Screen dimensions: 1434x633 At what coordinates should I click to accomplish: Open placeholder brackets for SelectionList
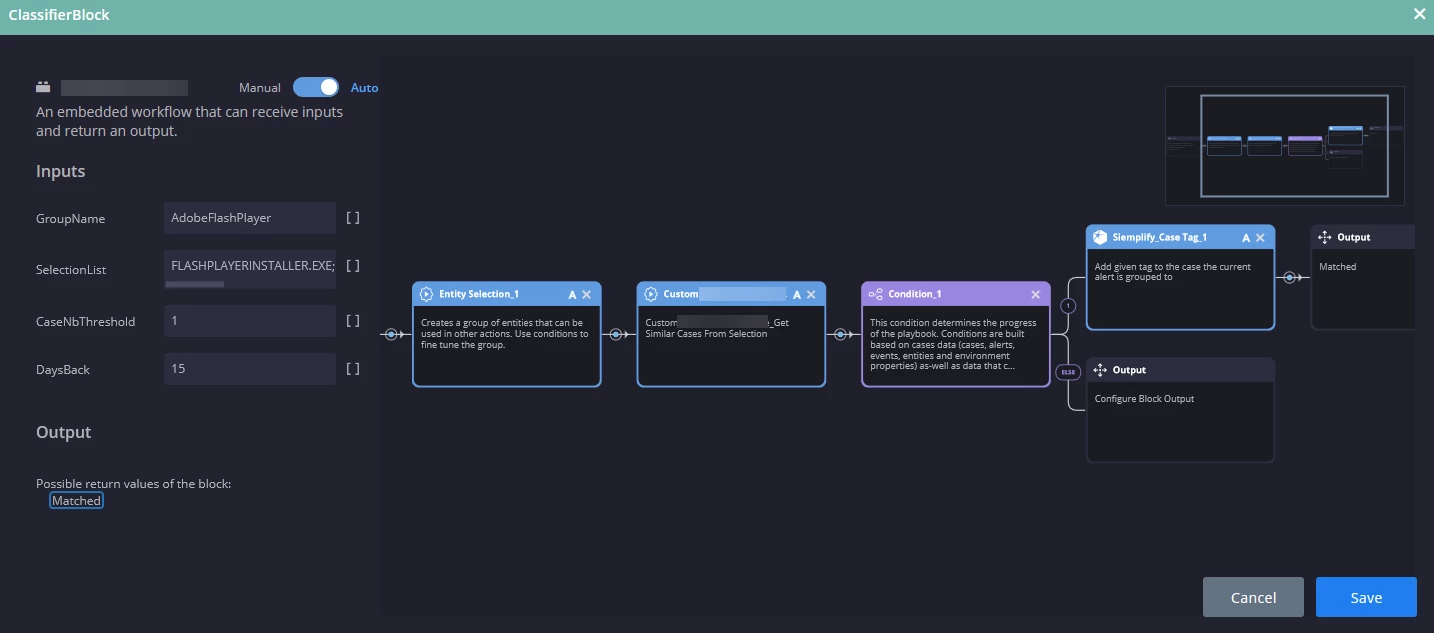click(353, 266)
